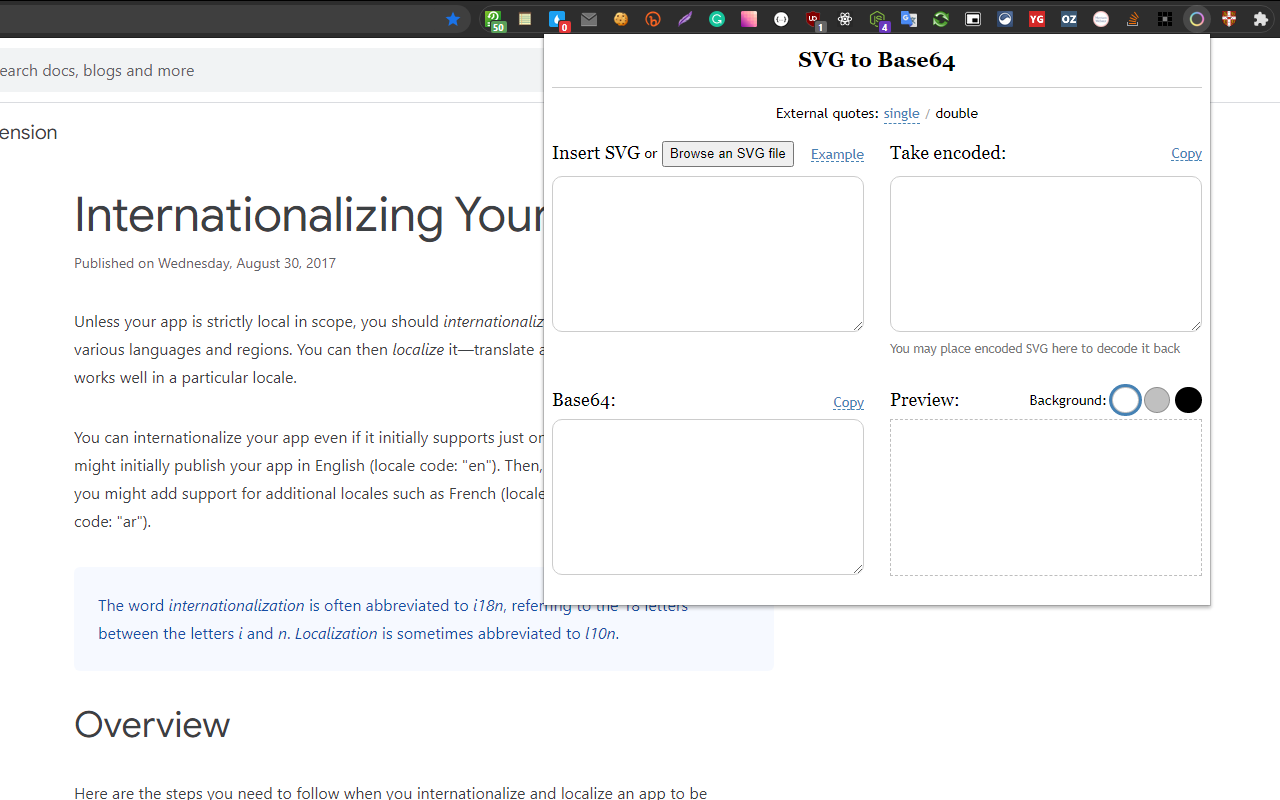This screenshot has height=800, width=1280.
Task: Open the uBlock Origin shield icon
Action: [814, 20]
